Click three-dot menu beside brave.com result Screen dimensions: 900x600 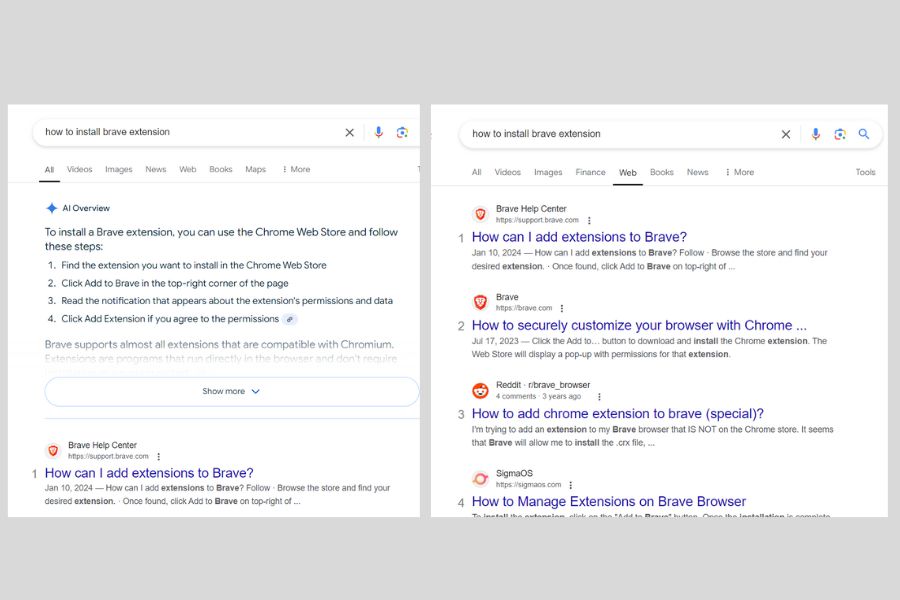(x=562, y=309)
